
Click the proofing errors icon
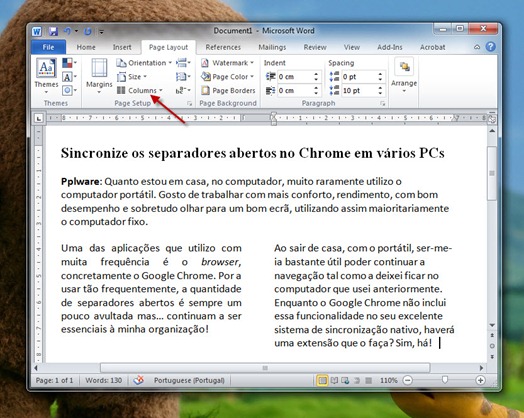tap(139, 380)
